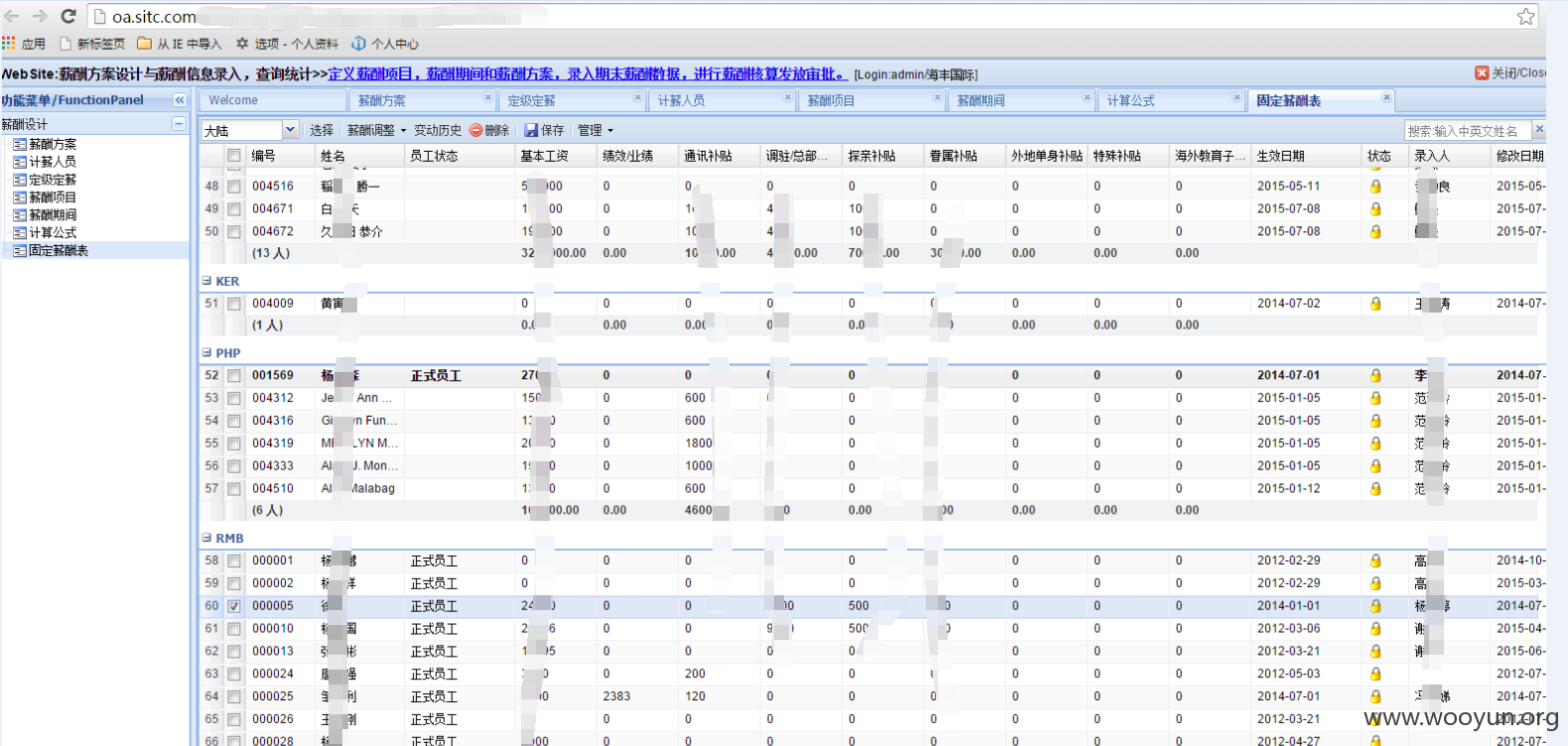Open the 新标签页 bookmark
Screen dimensions: 1568x746
[x=92, y=44]
